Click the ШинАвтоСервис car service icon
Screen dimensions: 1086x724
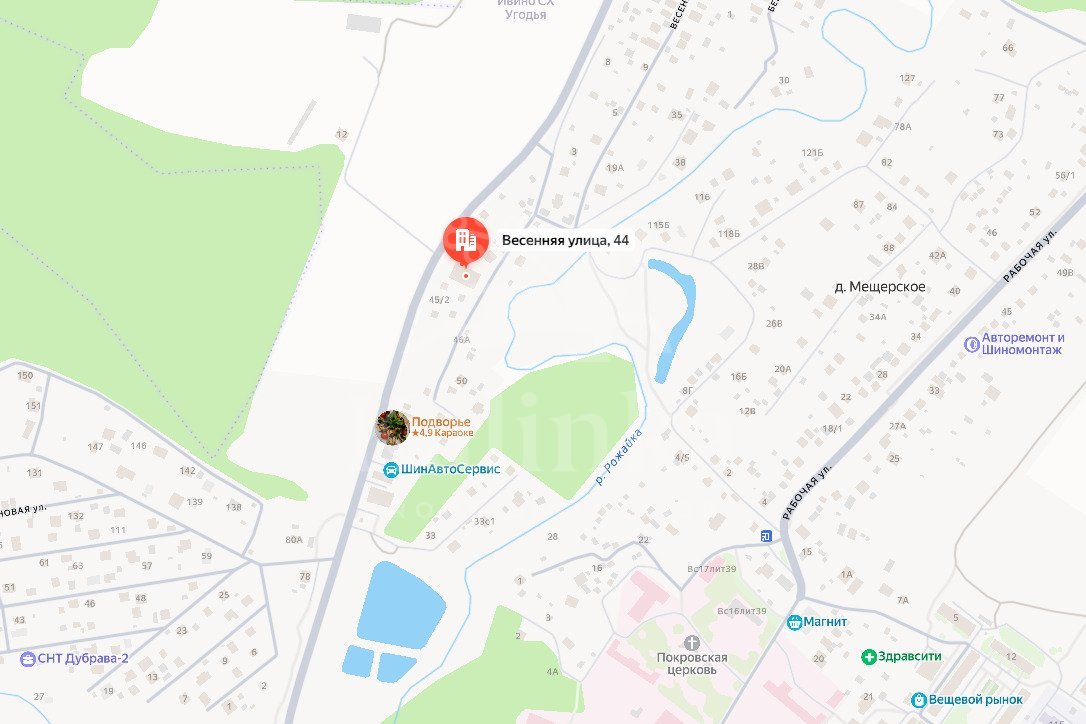pyautogui.click(x=391, y=470)
